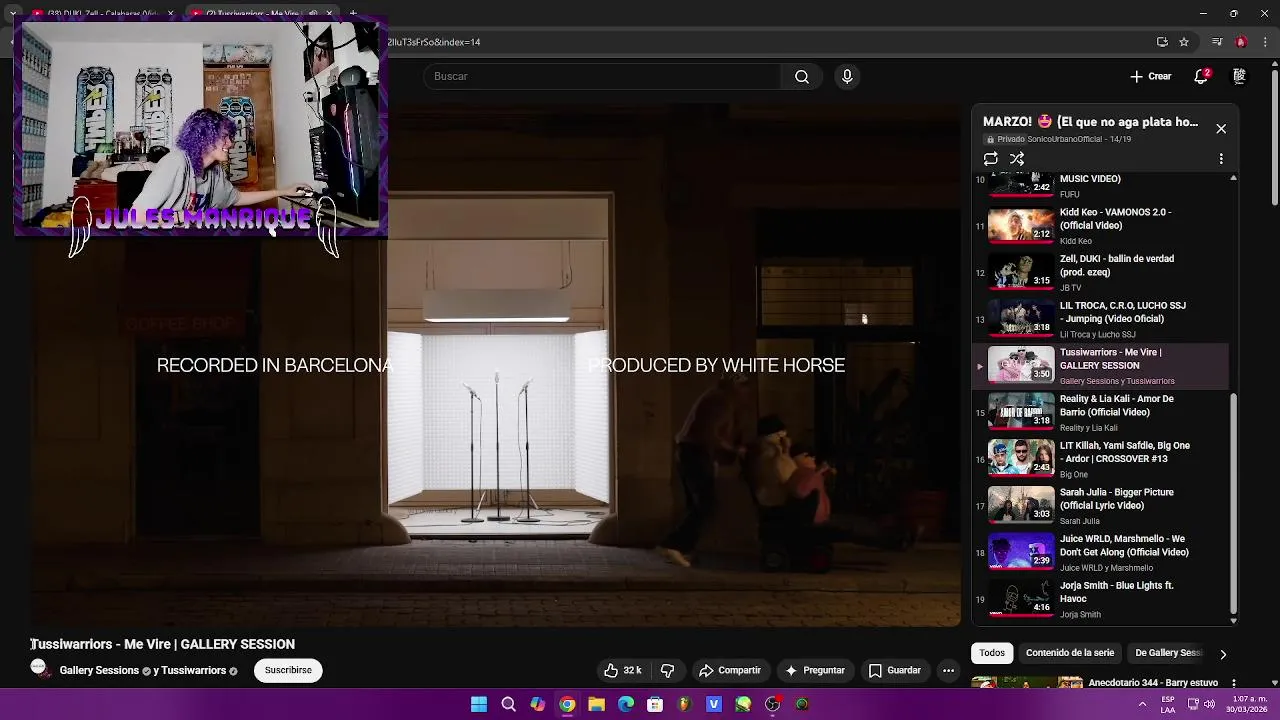
Task: Click the YouTube search magnifier button
Action: pos(801,76)
